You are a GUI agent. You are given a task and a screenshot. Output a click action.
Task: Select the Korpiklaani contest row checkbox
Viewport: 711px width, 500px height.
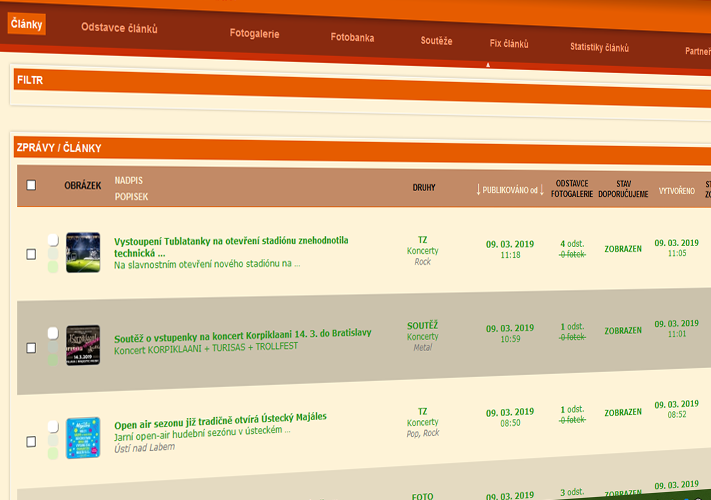coord(31,348)
